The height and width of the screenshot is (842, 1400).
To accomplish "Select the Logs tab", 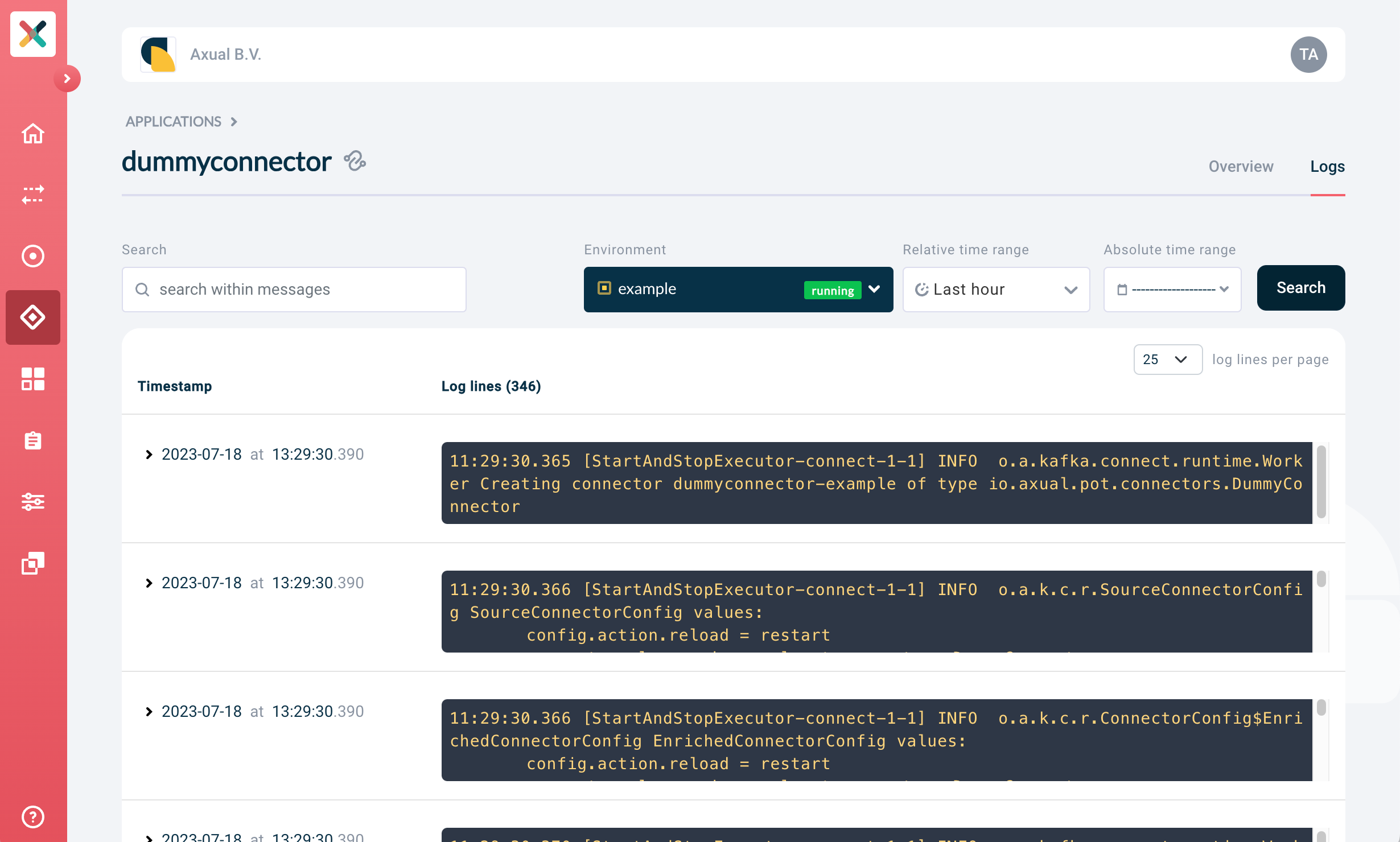I will pos(1327,166).
